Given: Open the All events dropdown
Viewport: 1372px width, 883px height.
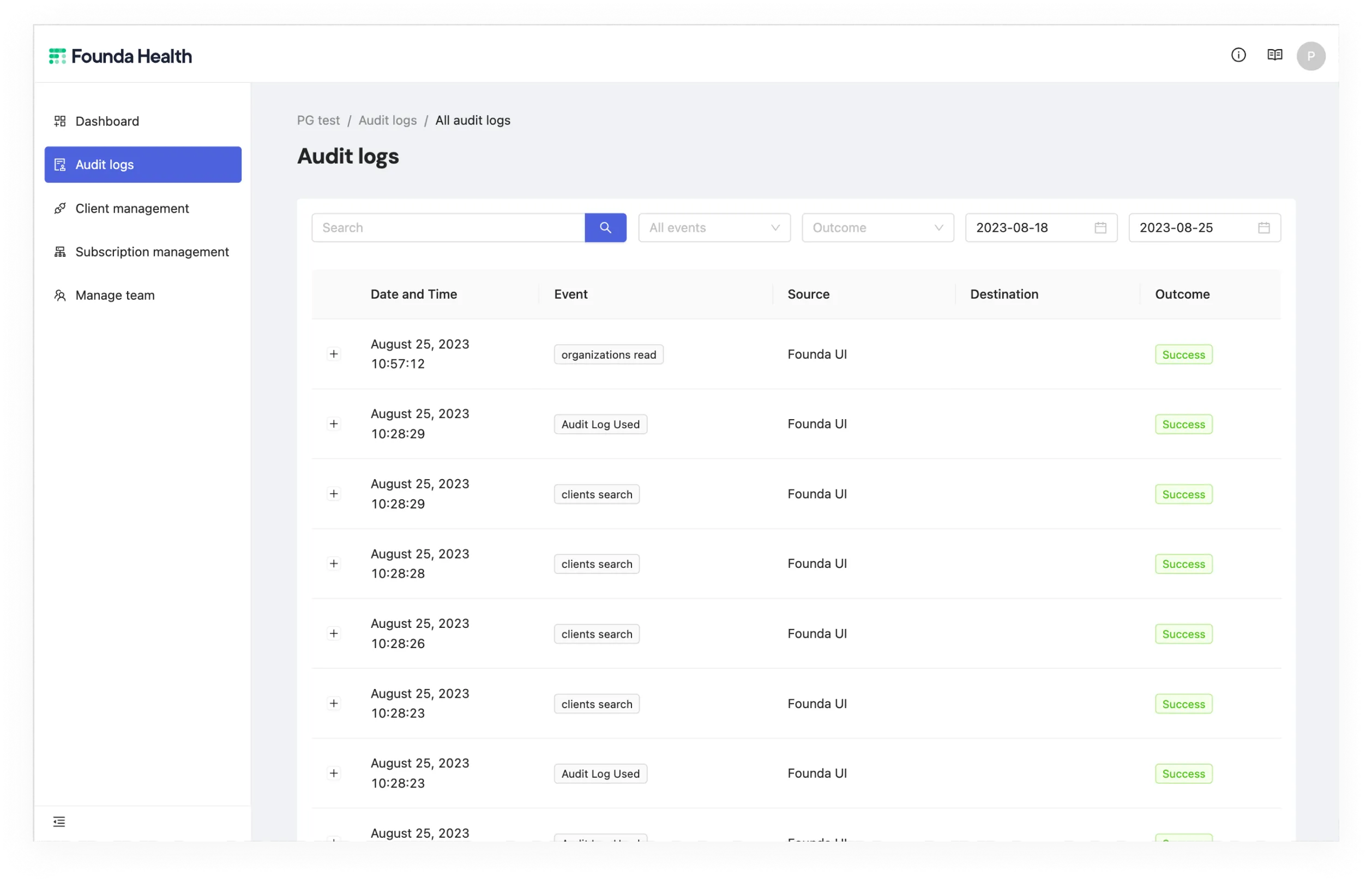Looking at the screenshot, I should tap(714, 228).
